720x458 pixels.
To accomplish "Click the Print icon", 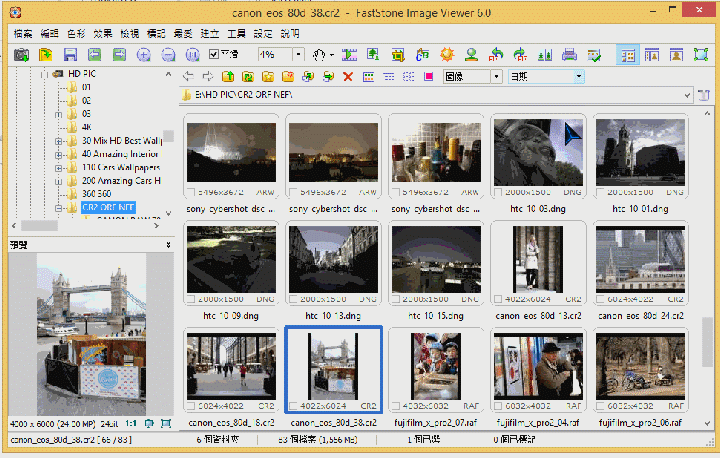I will 569,55.
